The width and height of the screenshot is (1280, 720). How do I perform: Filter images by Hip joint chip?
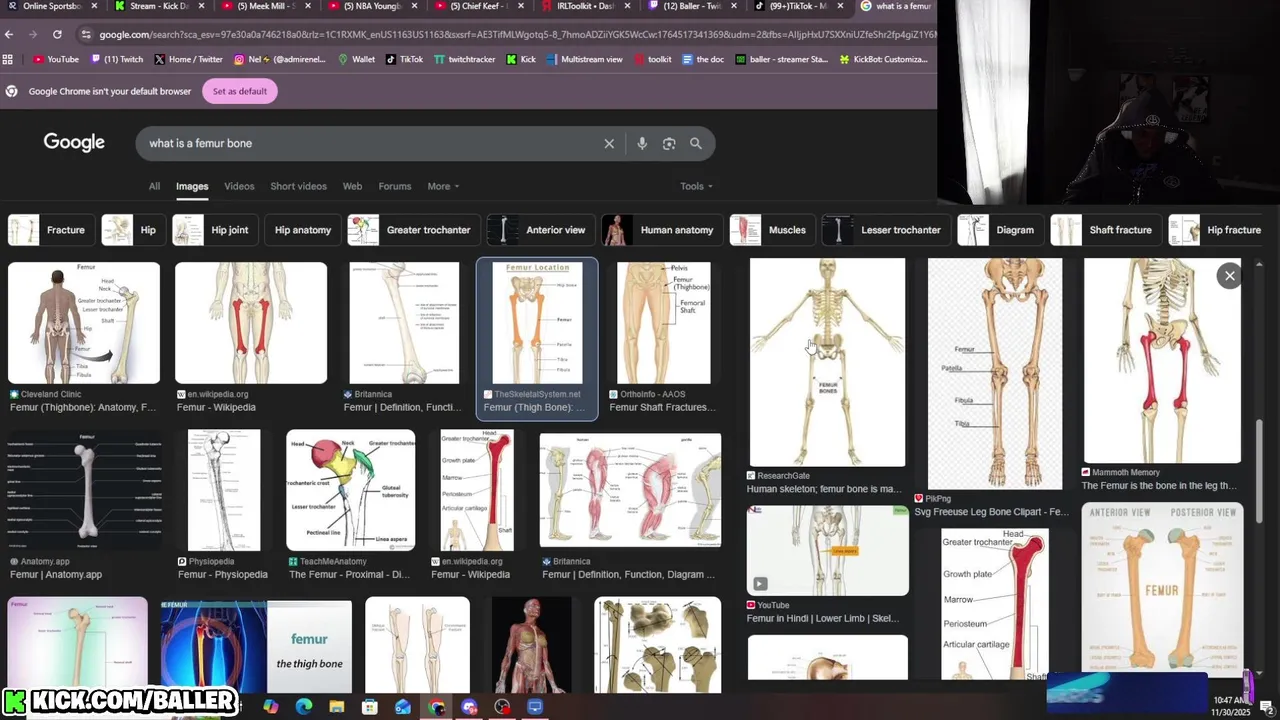click(214, 230)
